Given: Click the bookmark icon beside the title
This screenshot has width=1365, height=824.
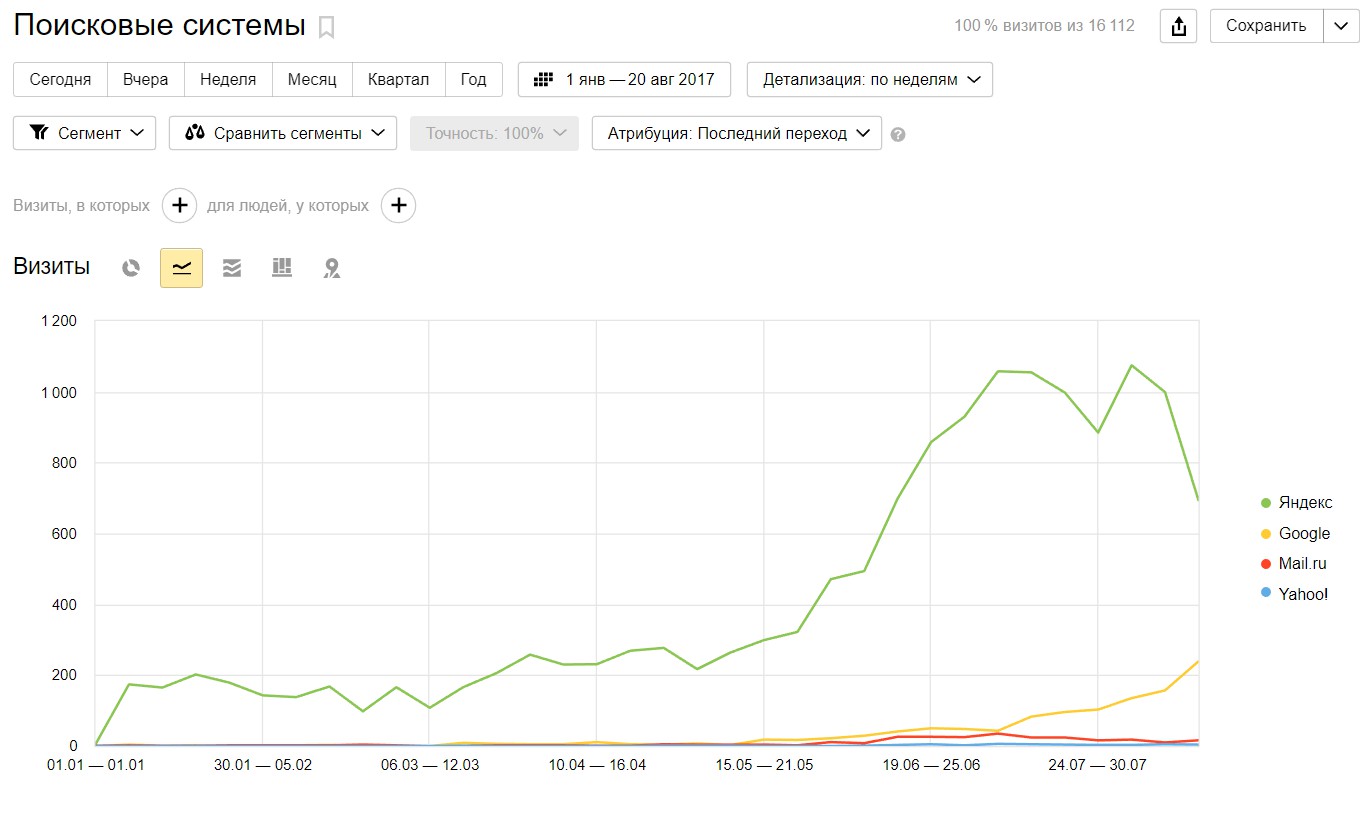Looking at the screenshot, I should point(326,28).
